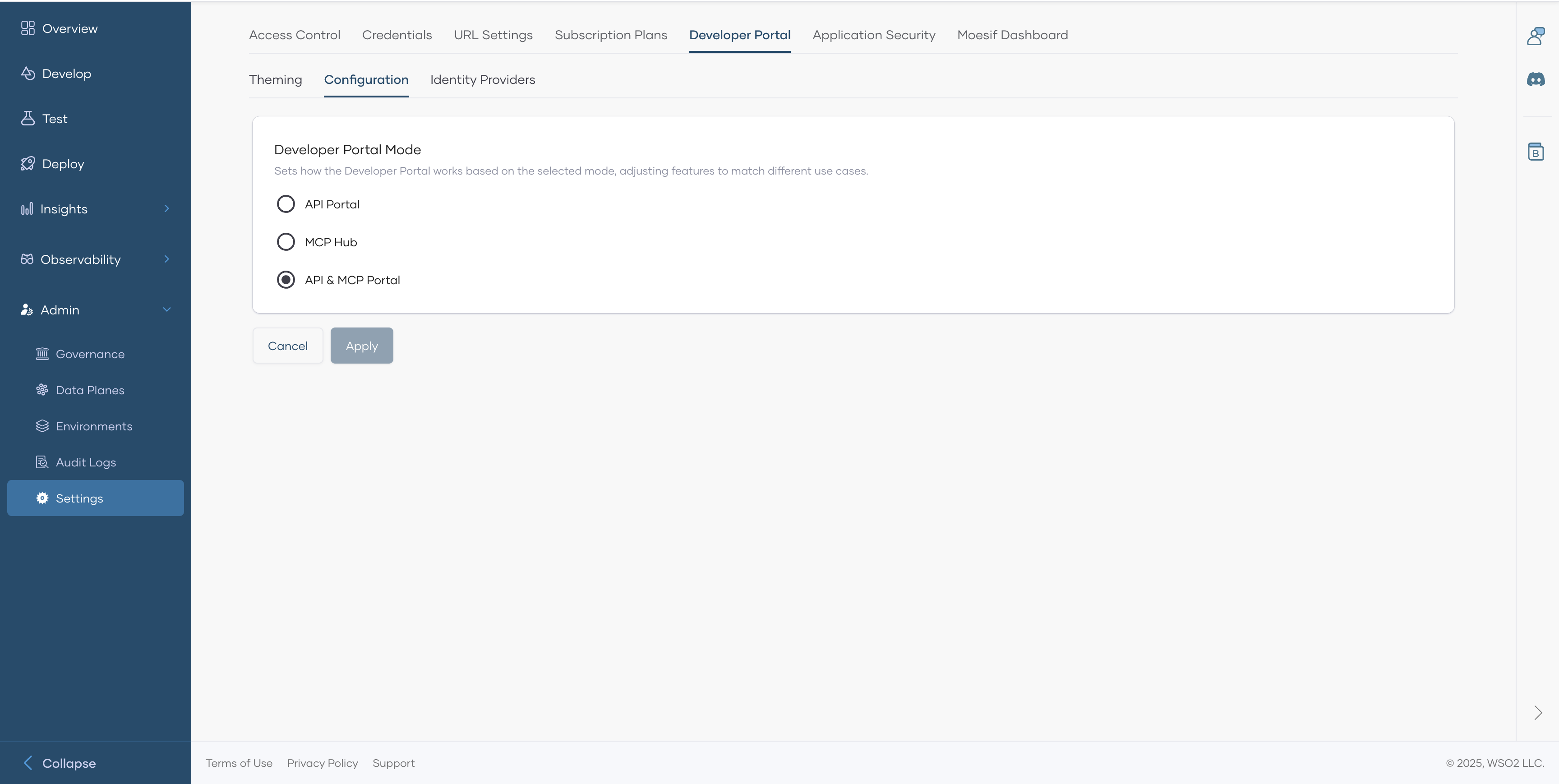The width and height of the screenshot is (1559, 784).
Task: Switch to the Theming tab
Action: coord(275,79)
